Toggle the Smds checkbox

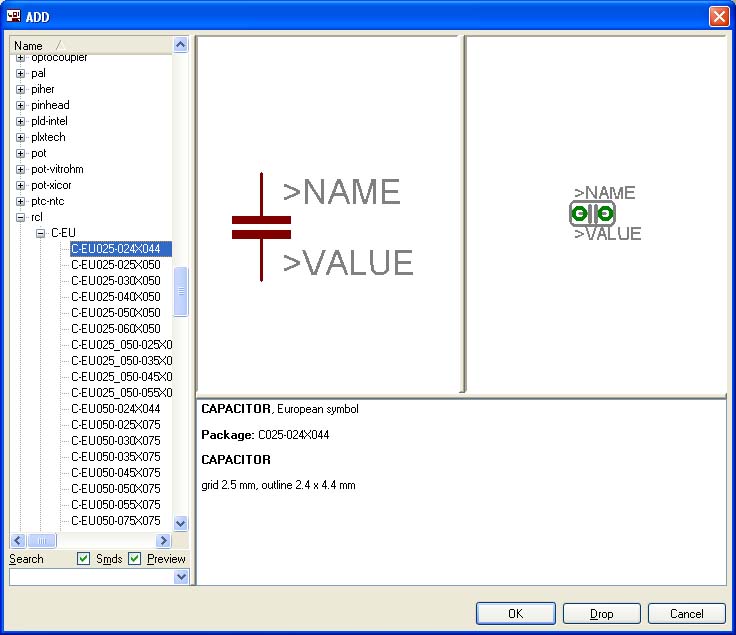[x=84, y=559]
